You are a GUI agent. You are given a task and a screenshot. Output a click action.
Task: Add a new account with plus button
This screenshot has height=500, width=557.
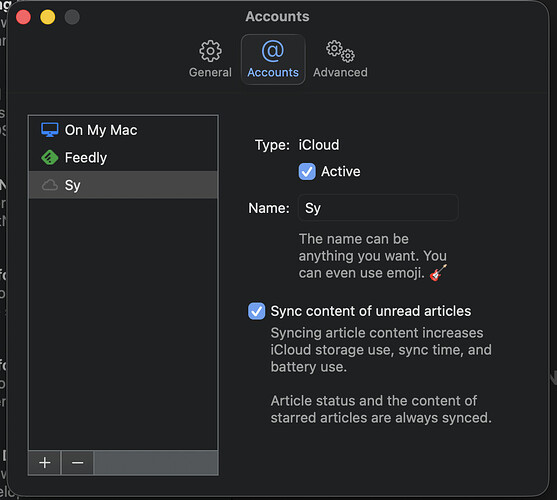45,463
